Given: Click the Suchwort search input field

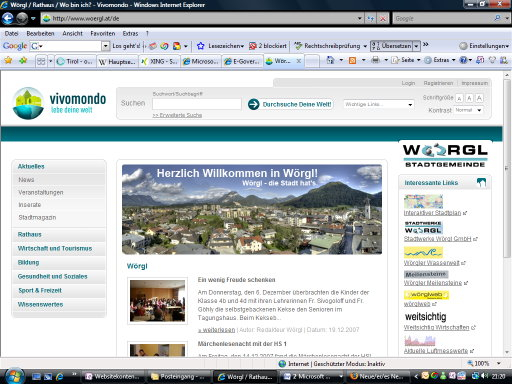Looking at the screenshot, I should (197, 104).
